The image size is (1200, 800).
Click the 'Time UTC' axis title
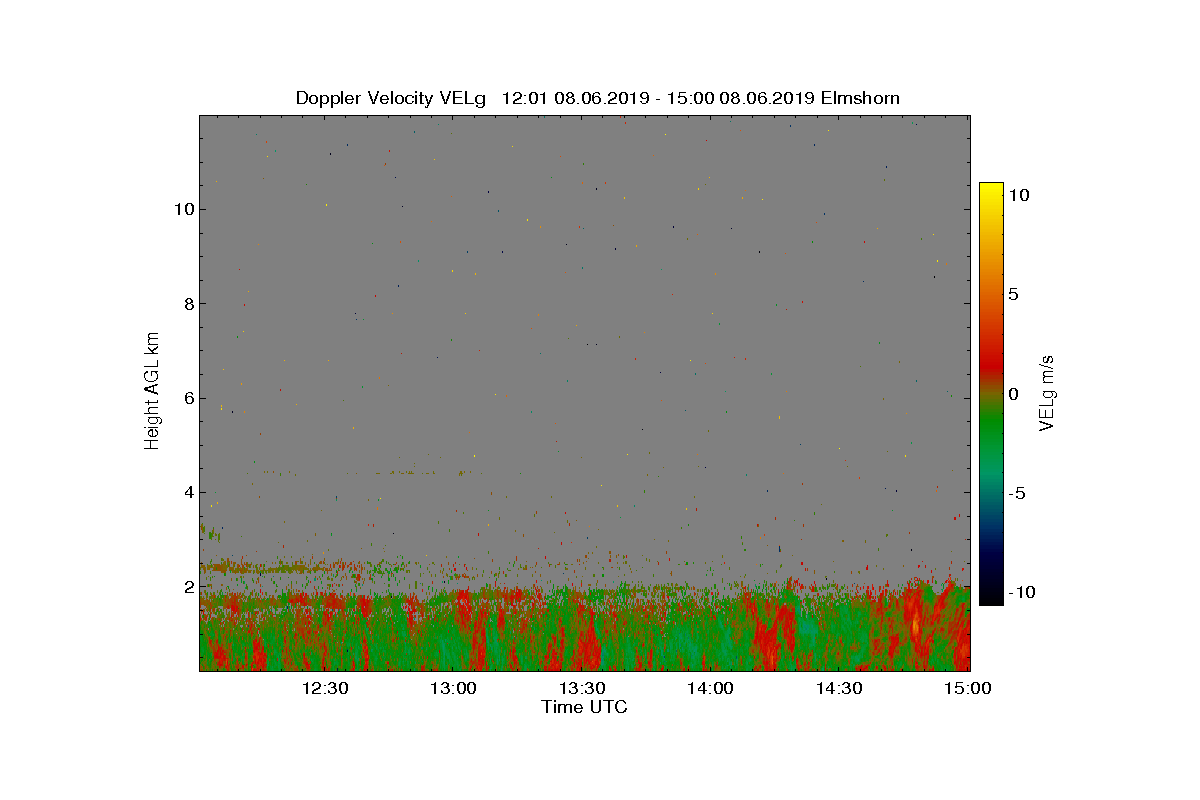point(584,707)
